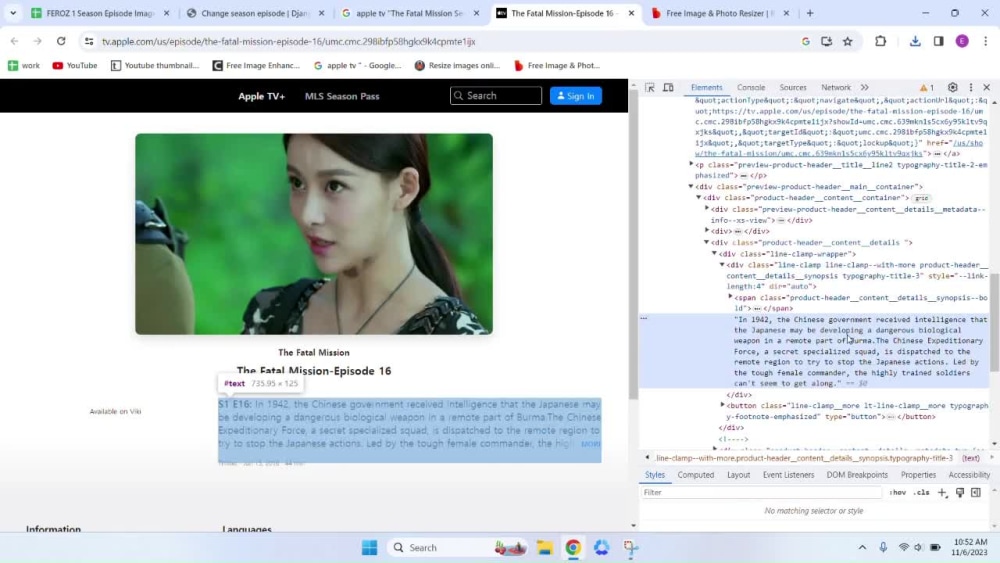Show more DevTools tabs chevron
The width and height of the screenshot is (1000, 563).
865,87
